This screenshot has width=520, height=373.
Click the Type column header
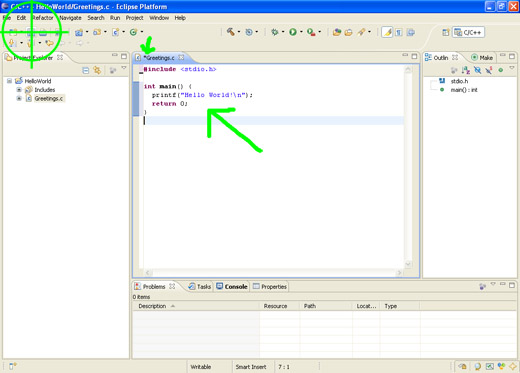400,306
